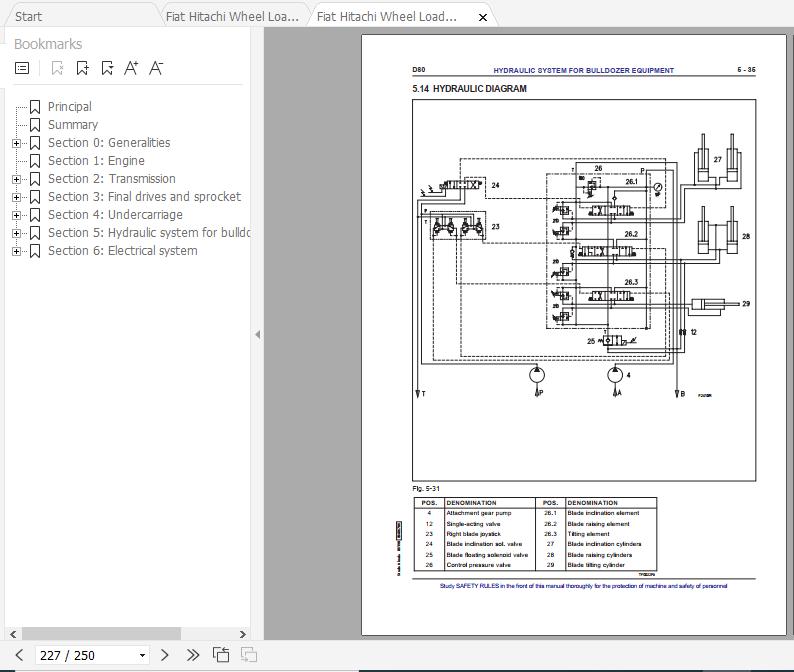Open the Principal bookmark
This screenshot has height=672, width=794.
[x=69, y=107]
